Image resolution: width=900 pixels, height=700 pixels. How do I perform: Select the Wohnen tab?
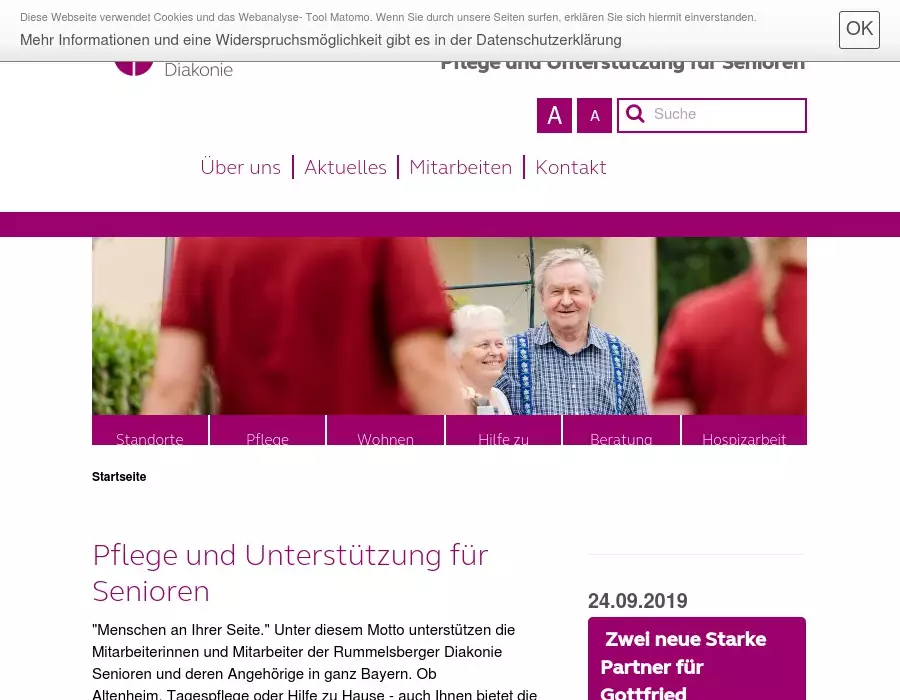(385, 430)
